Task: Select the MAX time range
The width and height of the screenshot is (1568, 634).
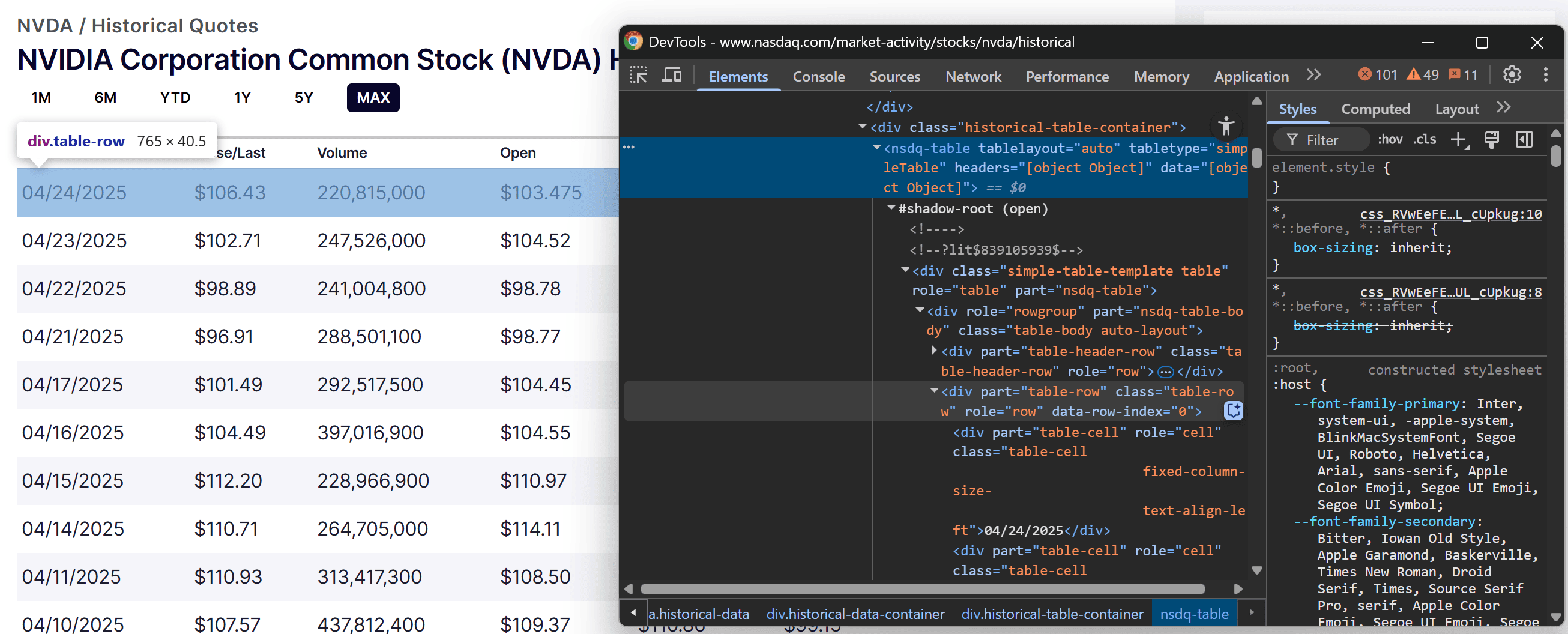Action: click(x=373, y=97)
